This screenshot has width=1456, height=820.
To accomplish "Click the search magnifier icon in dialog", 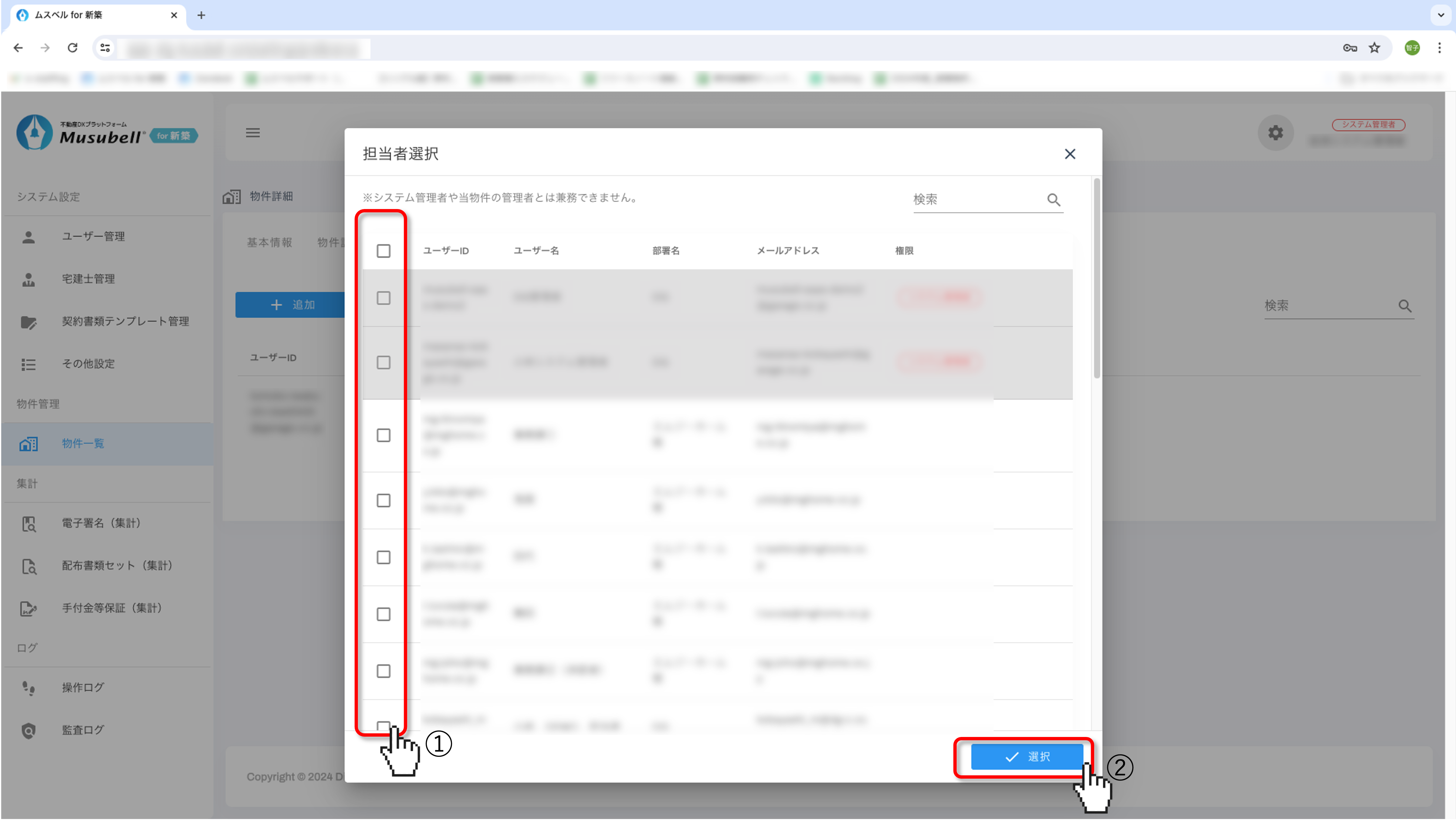I will click(1053, 200).
